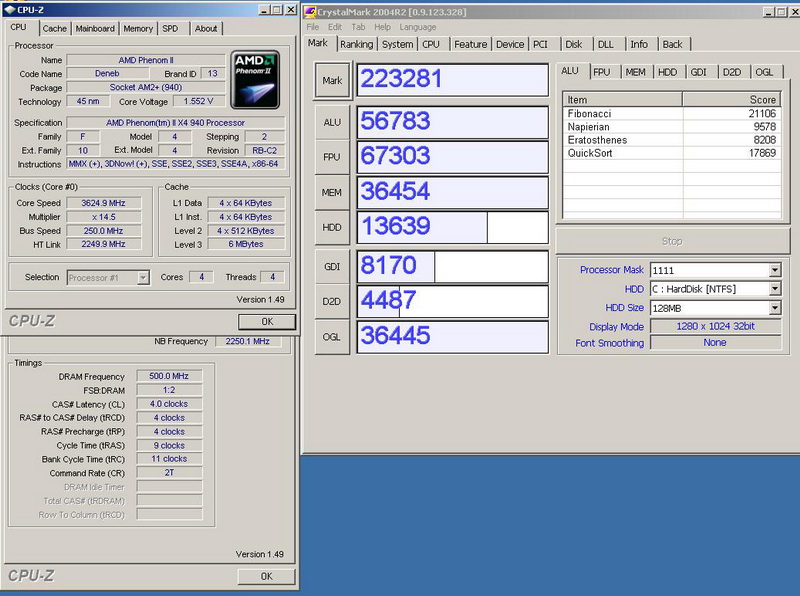Click the Font Smoothing None field

(715, 342)
